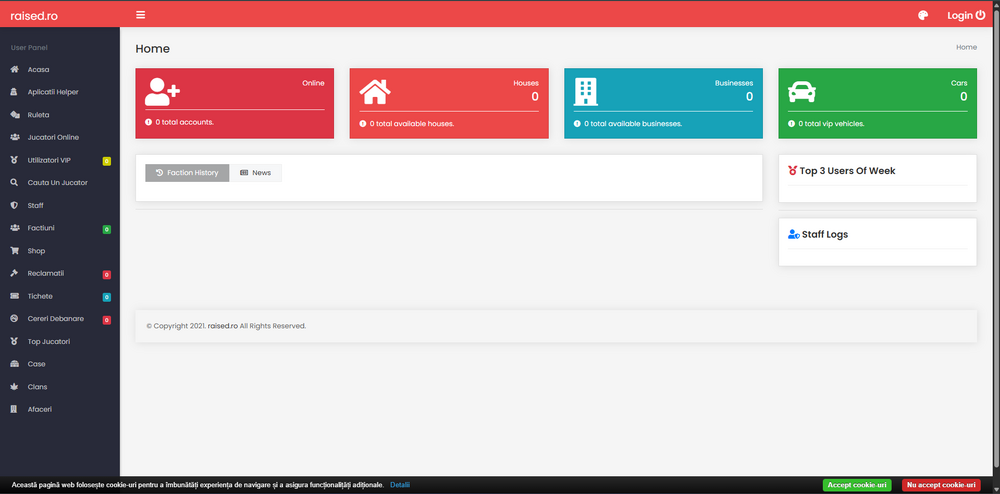This screenshot has width=1000, height=494.
Task: Click Accept cookie-uri button
Action: (x=857, y=485)
